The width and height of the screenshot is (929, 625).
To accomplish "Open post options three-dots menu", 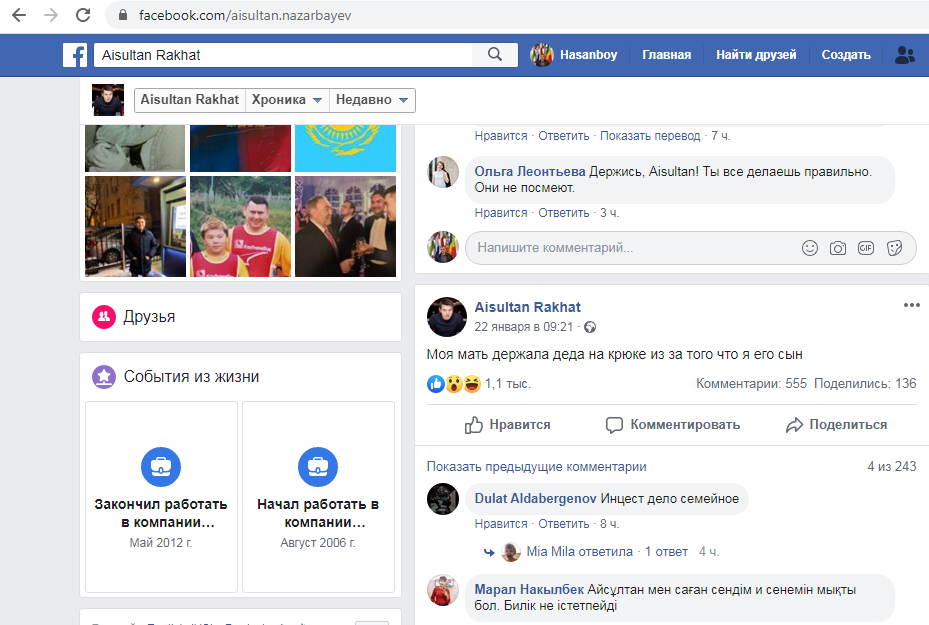I will coord(910,306).
